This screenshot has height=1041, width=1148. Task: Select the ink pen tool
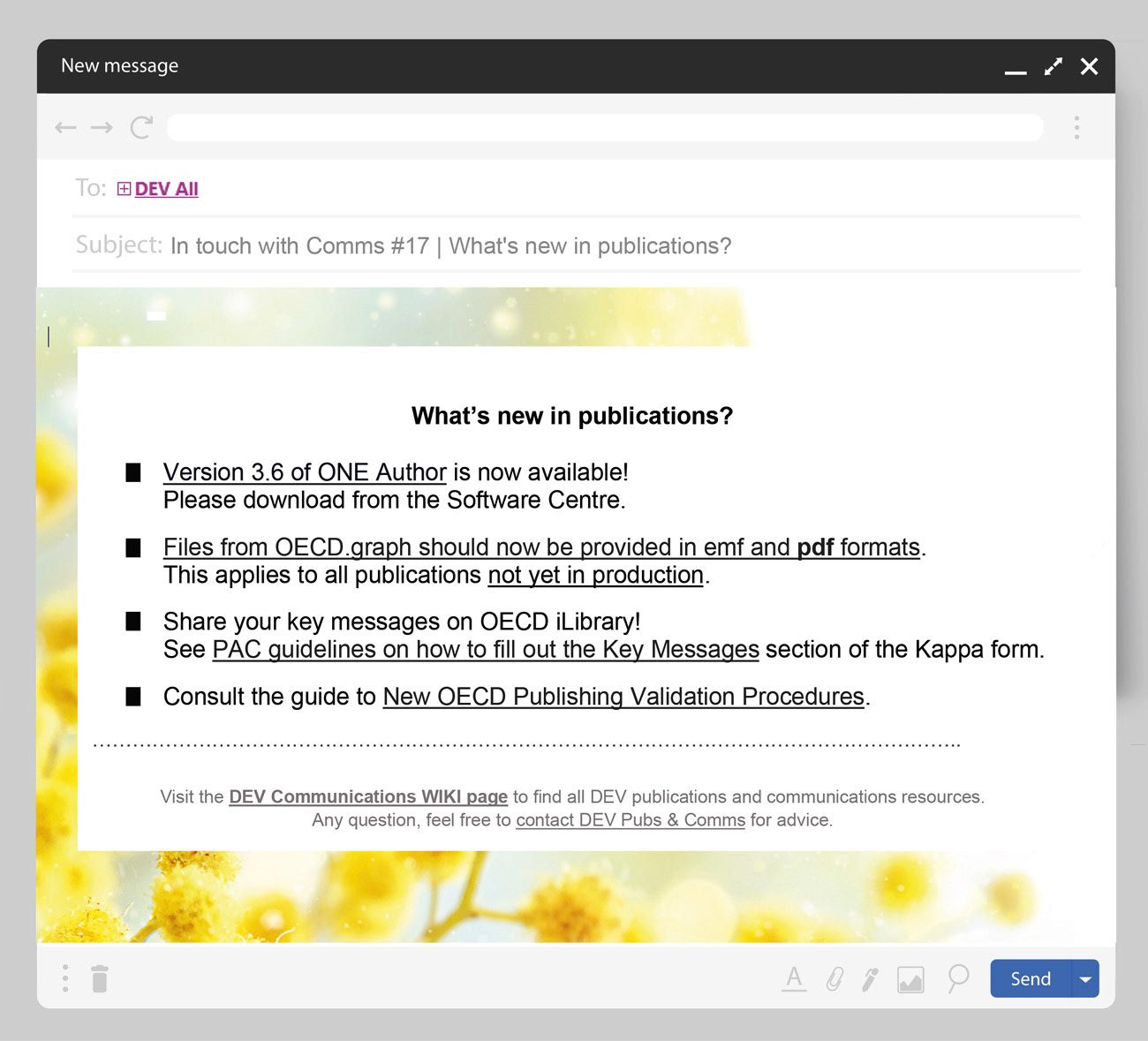click(870, 978)
